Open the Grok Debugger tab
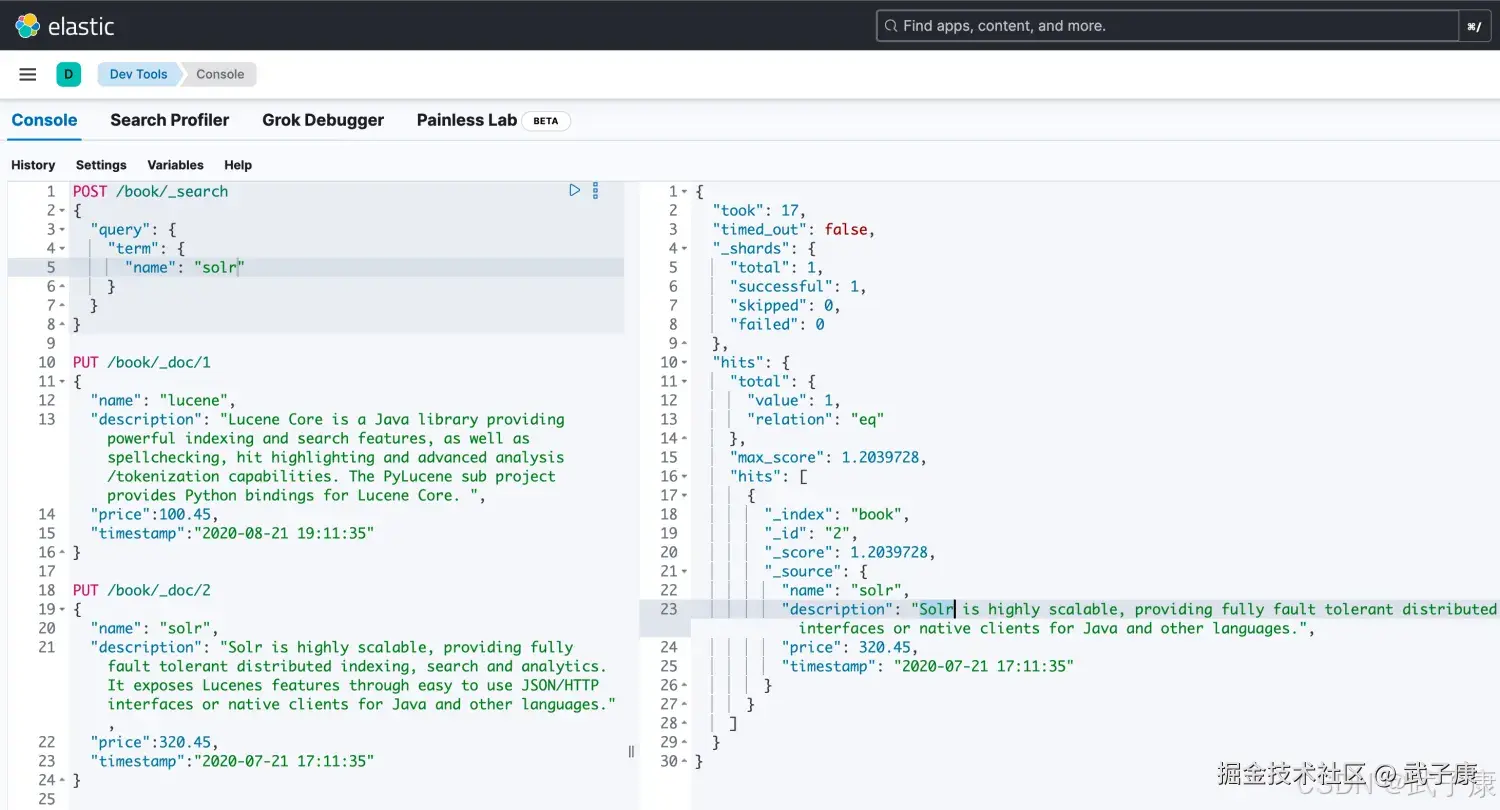Viewport: 1500px width, 810px height. coord(322,120)
